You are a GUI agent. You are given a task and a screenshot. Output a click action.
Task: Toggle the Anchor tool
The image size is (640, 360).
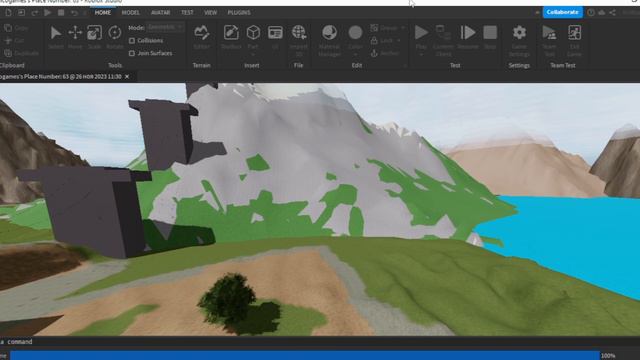pyautogui.click(x=374, y=53)
